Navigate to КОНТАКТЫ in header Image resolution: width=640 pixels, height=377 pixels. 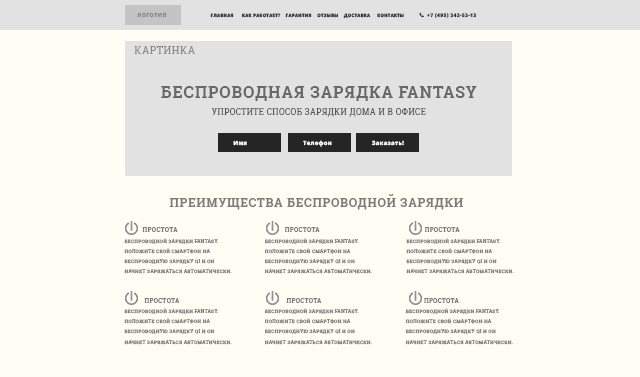(390, 16)
